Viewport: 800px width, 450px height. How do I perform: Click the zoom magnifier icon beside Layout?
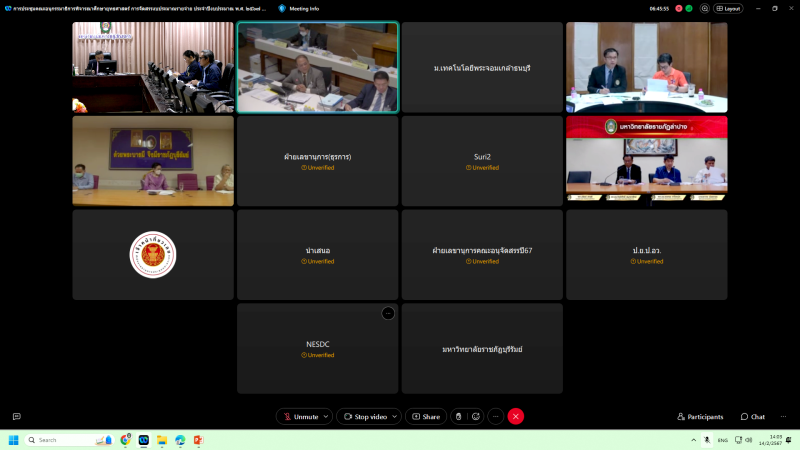[705, 8]
